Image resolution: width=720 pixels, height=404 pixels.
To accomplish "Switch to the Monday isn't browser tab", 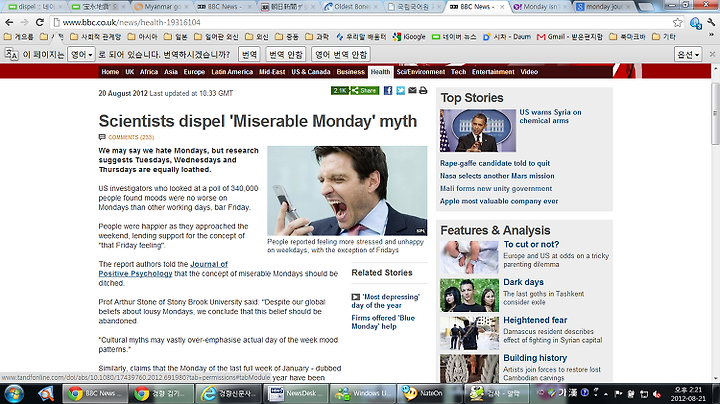I will coord(541,7).
